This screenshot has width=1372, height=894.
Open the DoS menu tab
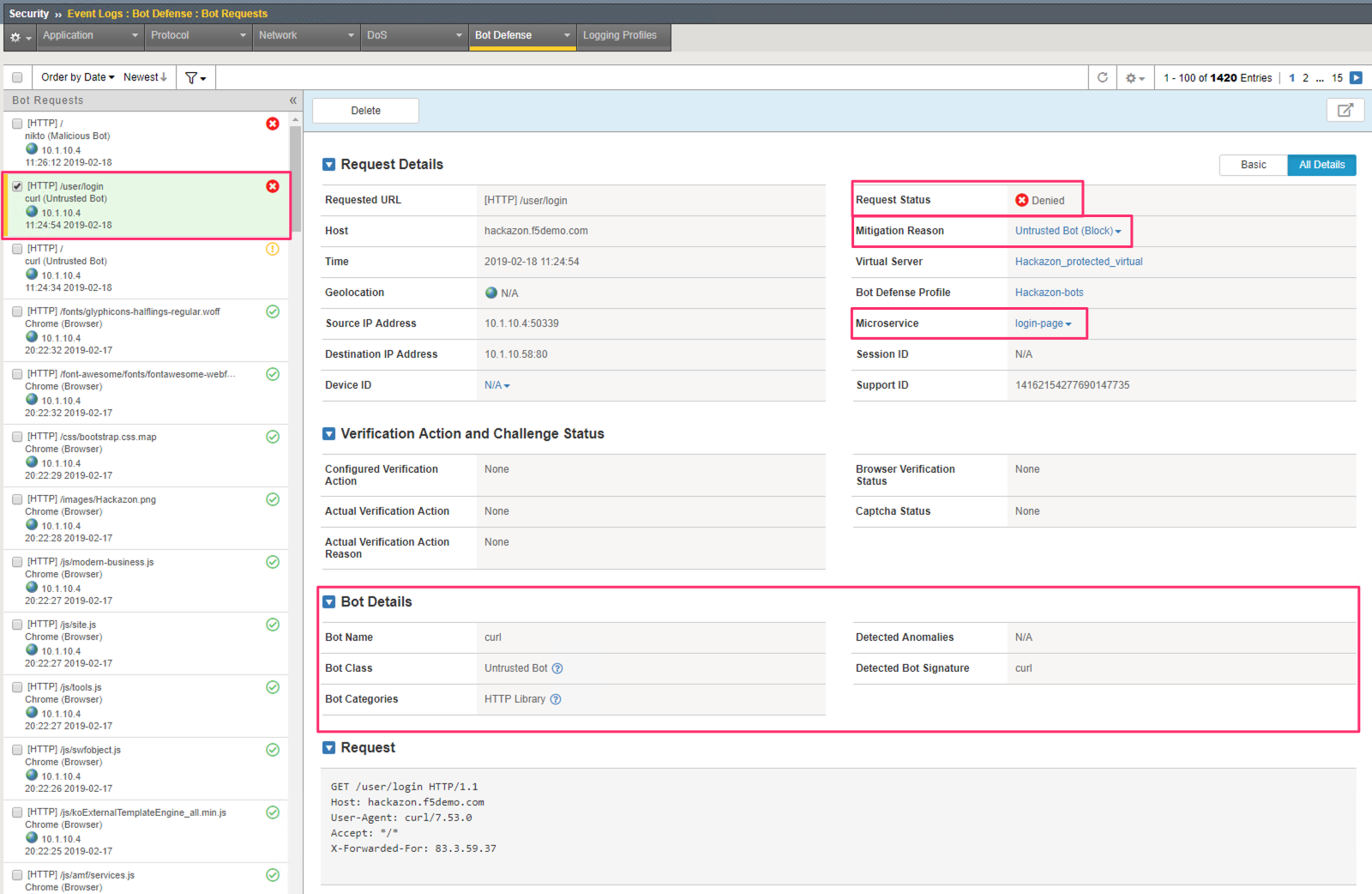point(413,36)
